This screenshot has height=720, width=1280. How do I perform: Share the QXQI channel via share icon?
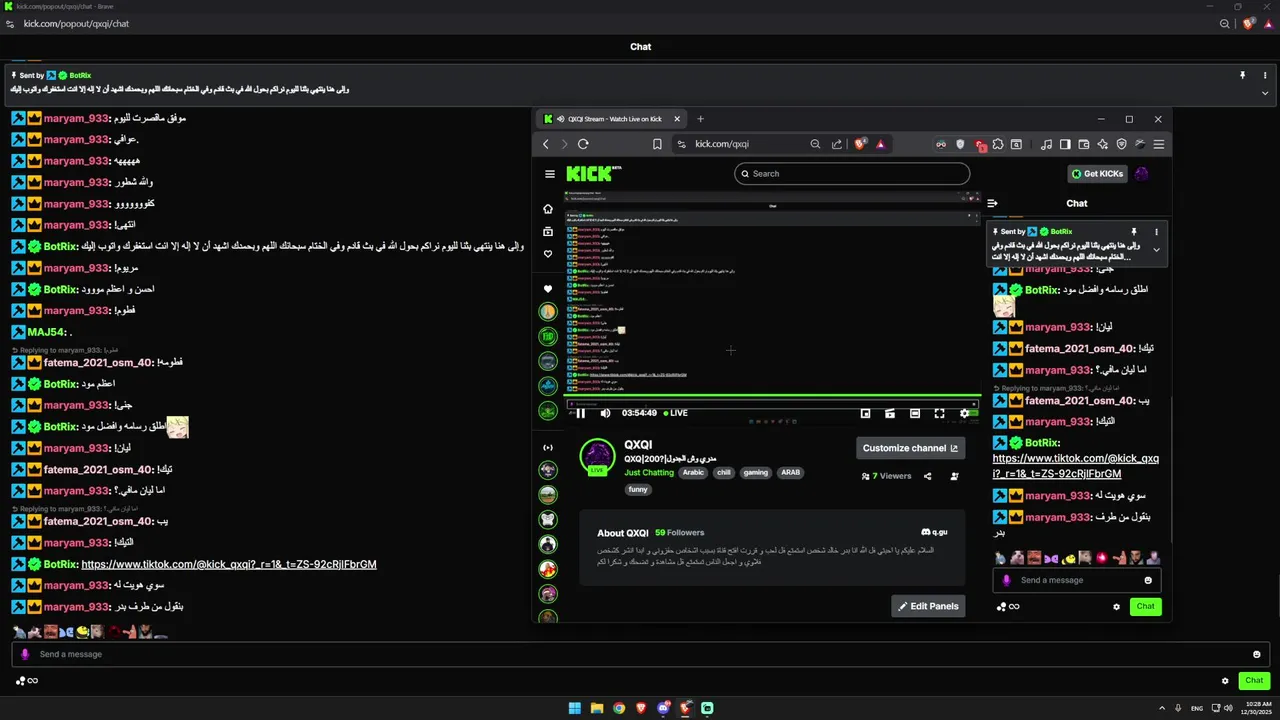[927, 476]
